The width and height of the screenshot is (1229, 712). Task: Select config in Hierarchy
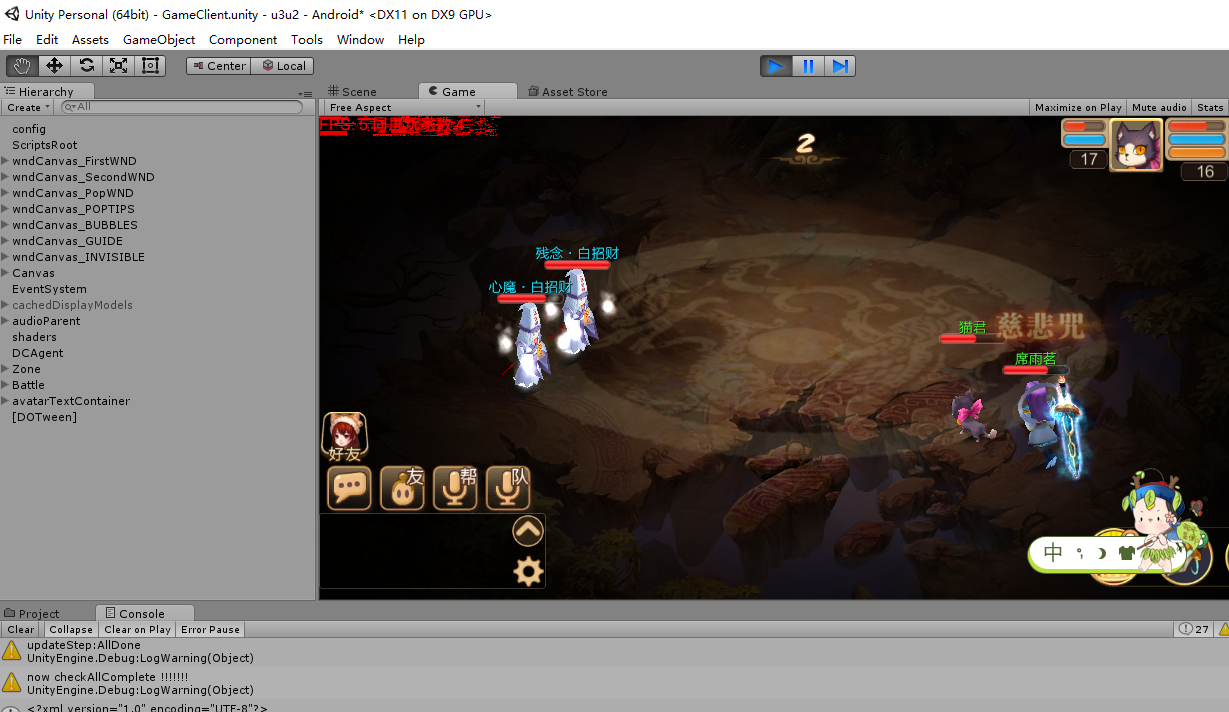29,129
